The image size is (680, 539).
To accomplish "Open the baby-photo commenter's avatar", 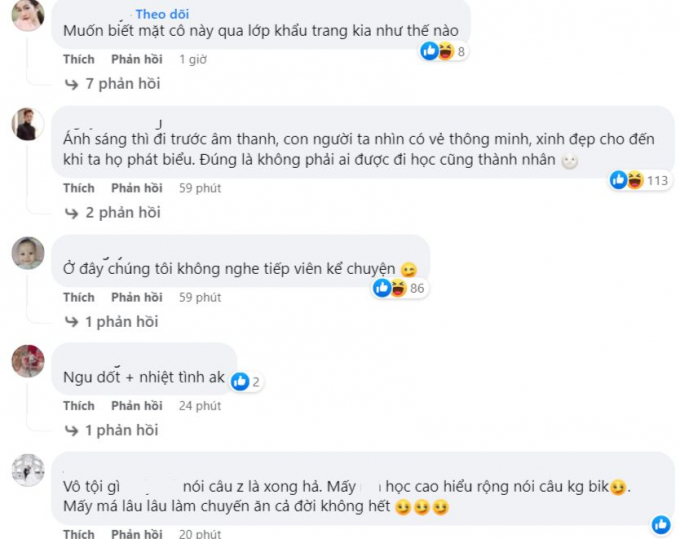I will pos(28,253).
